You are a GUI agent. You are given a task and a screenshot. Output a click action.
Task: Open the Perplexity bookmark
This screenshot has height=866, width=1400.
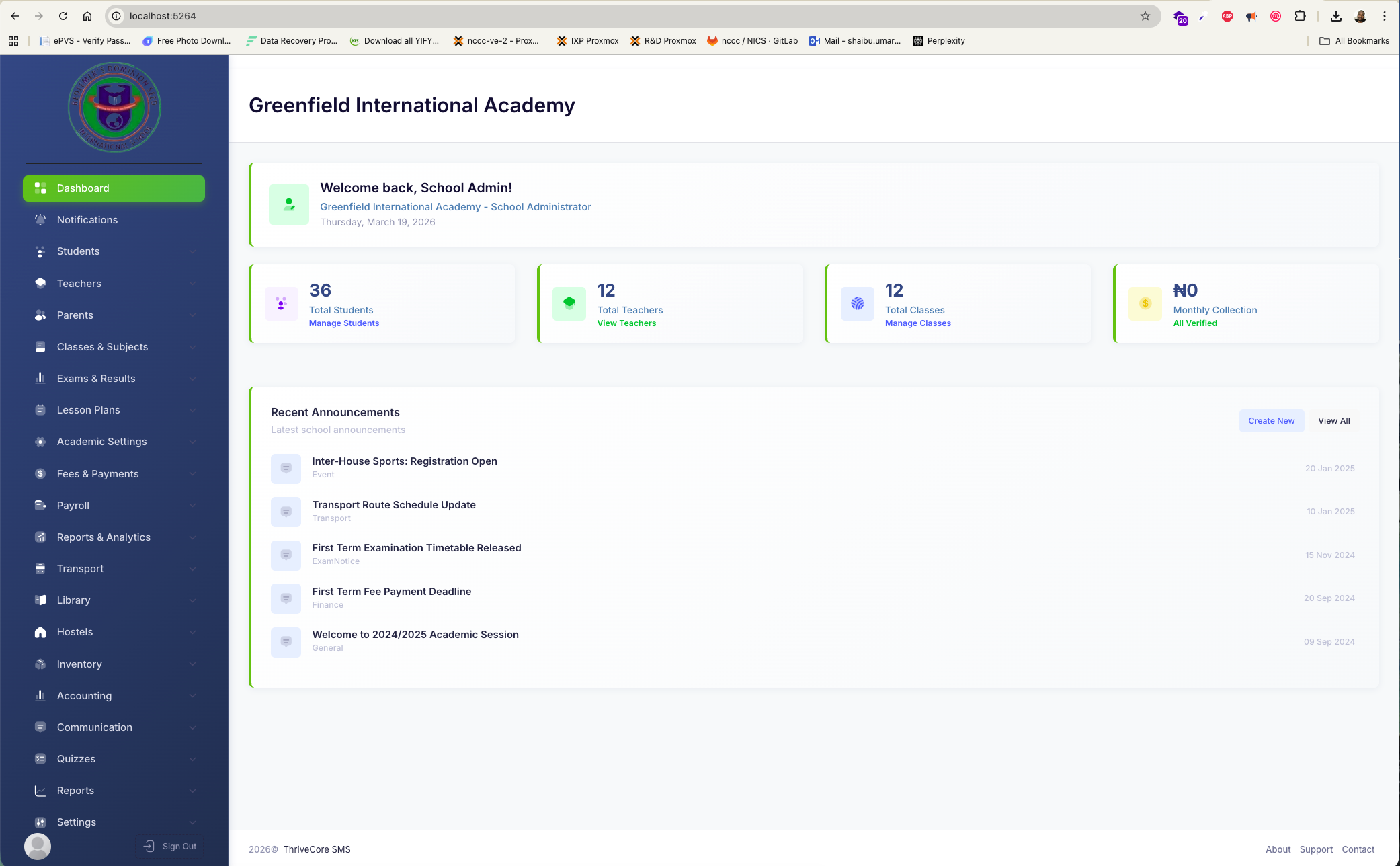[x=938, y=41]
